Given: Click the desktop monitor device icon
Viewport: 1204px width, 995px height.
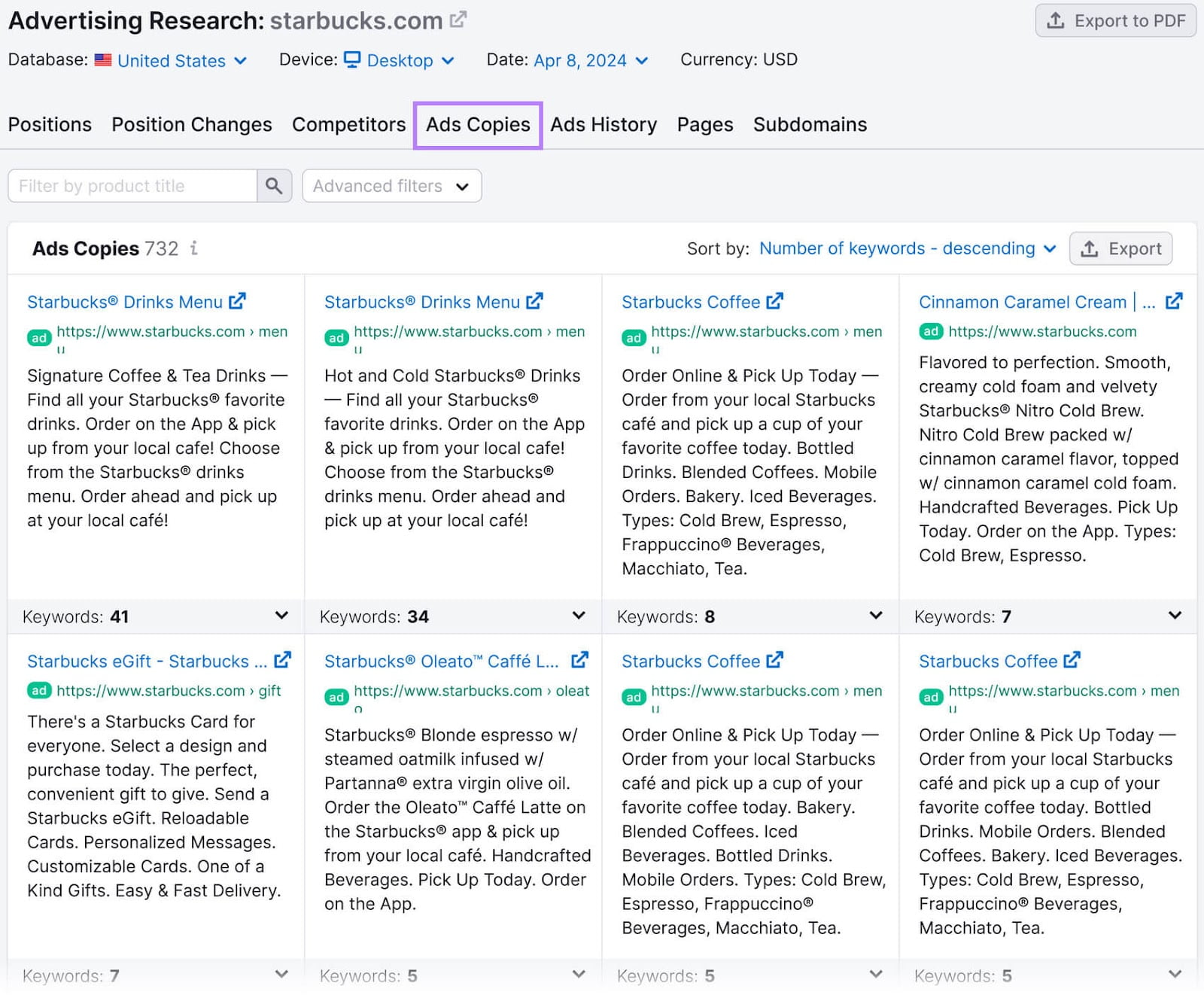Looking at the screenshot, I should [352, 59].
